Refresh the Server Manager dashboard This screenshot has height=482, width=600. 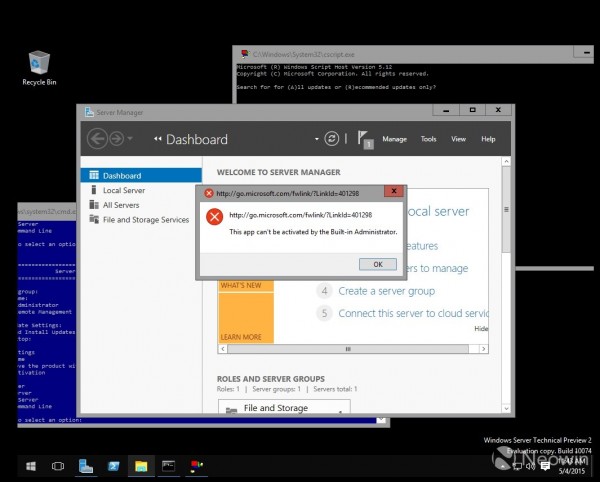tap(331, 138)
